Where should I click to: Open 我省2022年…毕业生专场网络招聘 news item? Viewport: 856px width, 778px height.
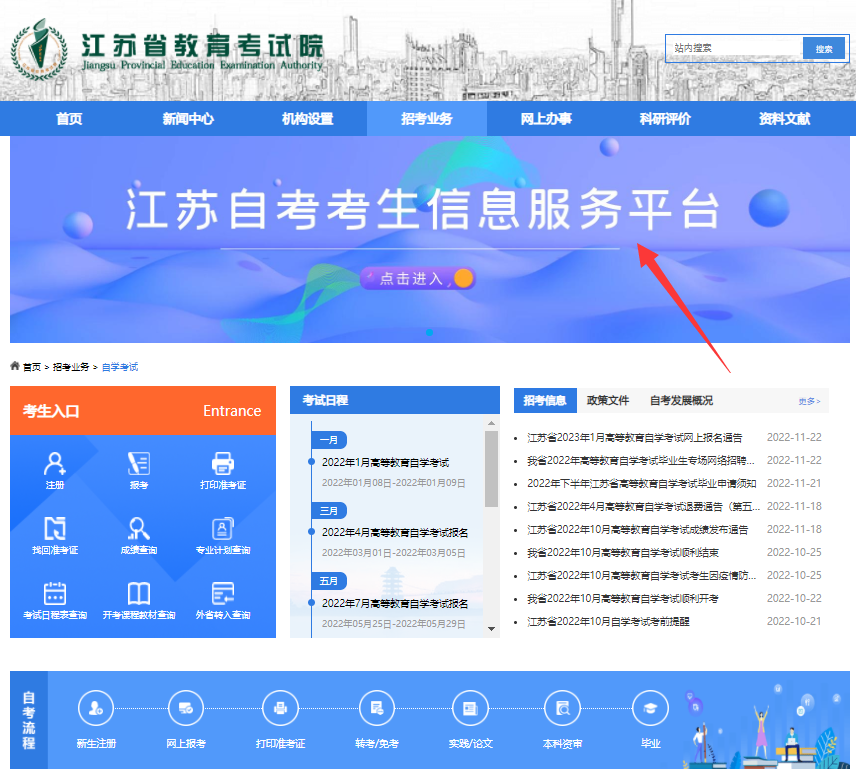tap(640, 460)
